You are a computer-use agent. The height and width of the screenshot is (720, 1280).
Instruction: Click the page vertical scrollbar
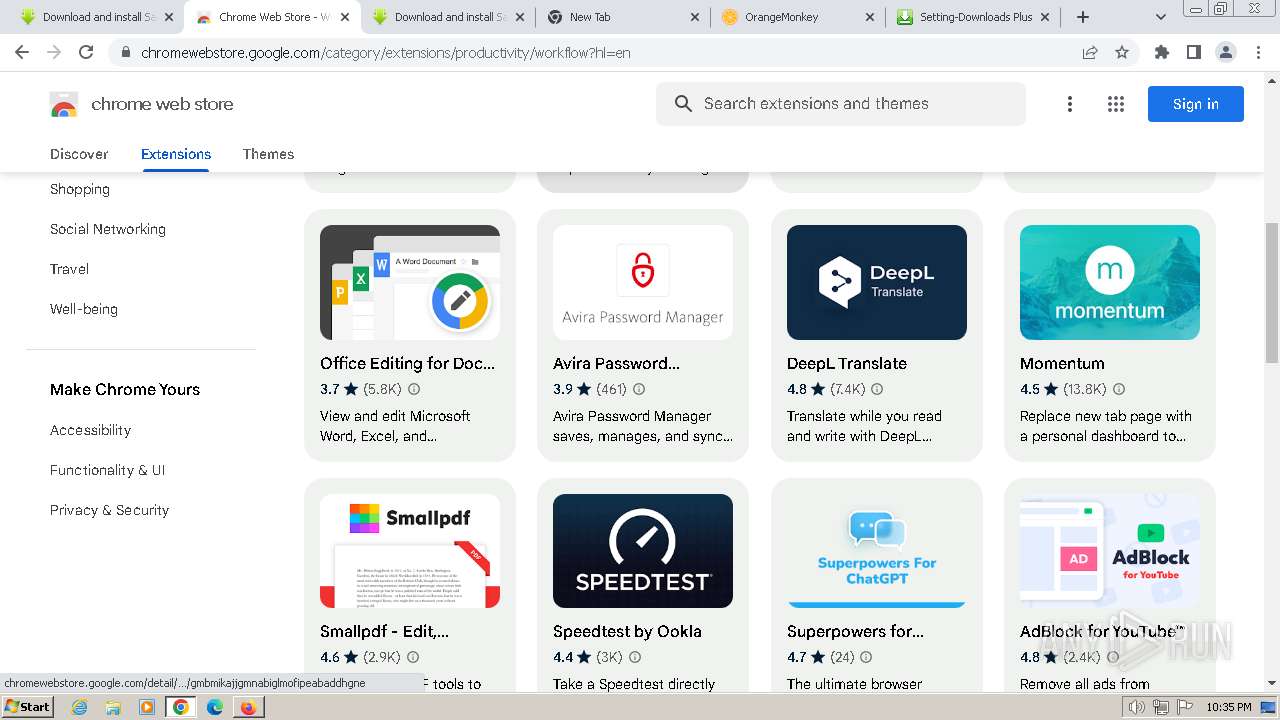click(x=1272, y=293)
